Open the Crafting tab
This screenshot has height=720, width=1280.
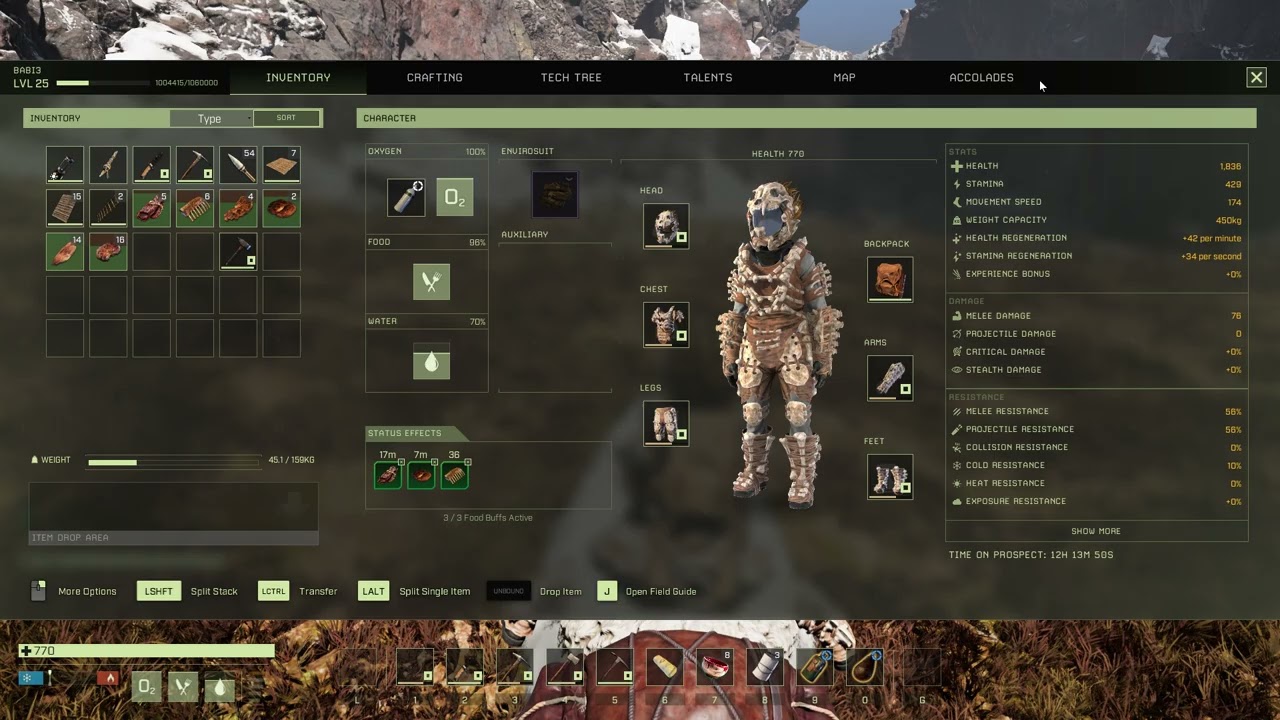(435, 77)
